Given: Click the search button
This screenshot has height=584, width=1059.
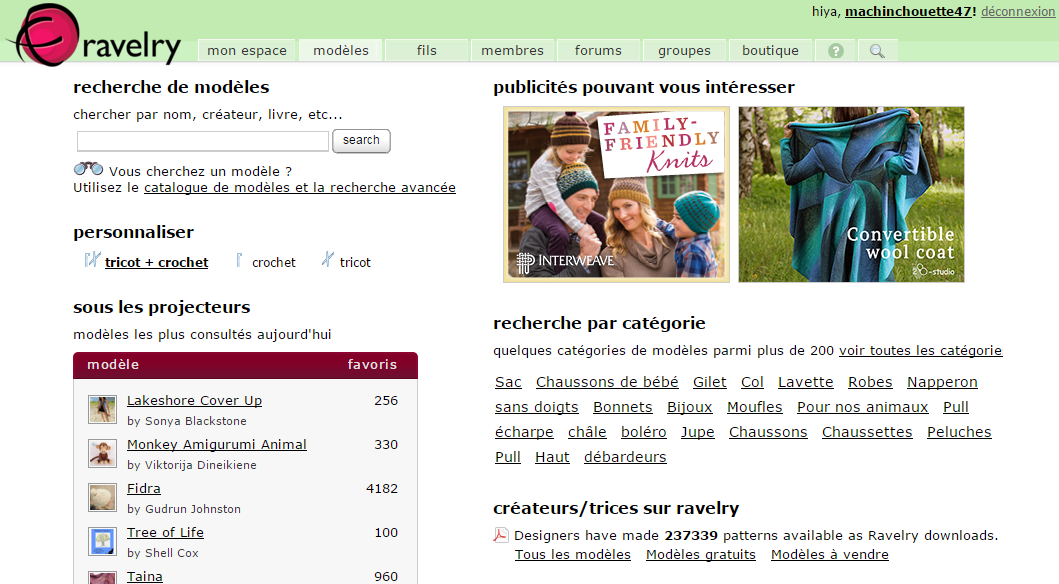Looking at the screenshot, I should 361,140.
